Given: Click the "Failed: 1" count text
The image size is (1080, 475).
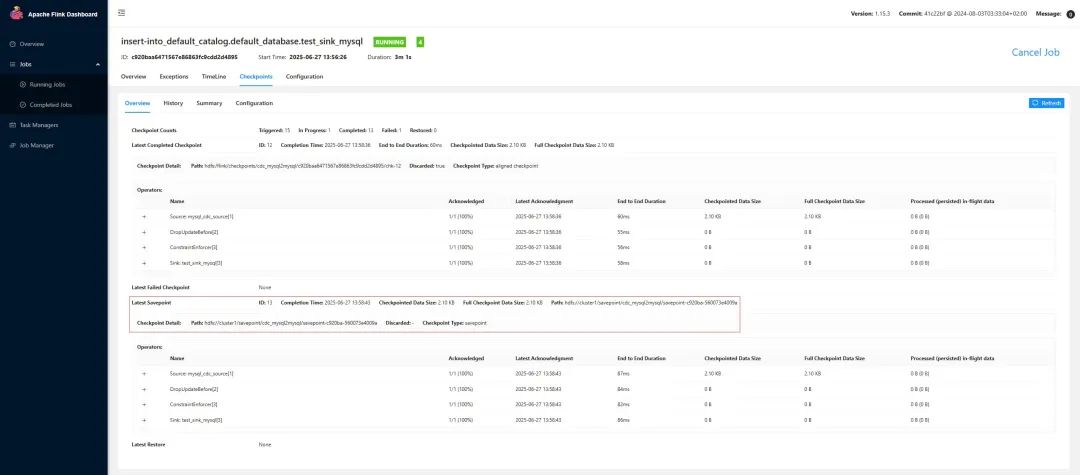Looking at the screenshot, I should tap(391, 130).
